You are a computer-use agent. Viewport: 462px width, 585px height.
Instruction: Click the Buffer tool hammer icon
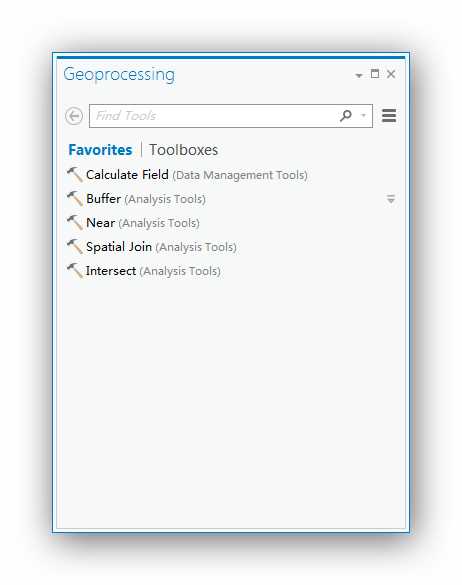[x=75, y=198]
